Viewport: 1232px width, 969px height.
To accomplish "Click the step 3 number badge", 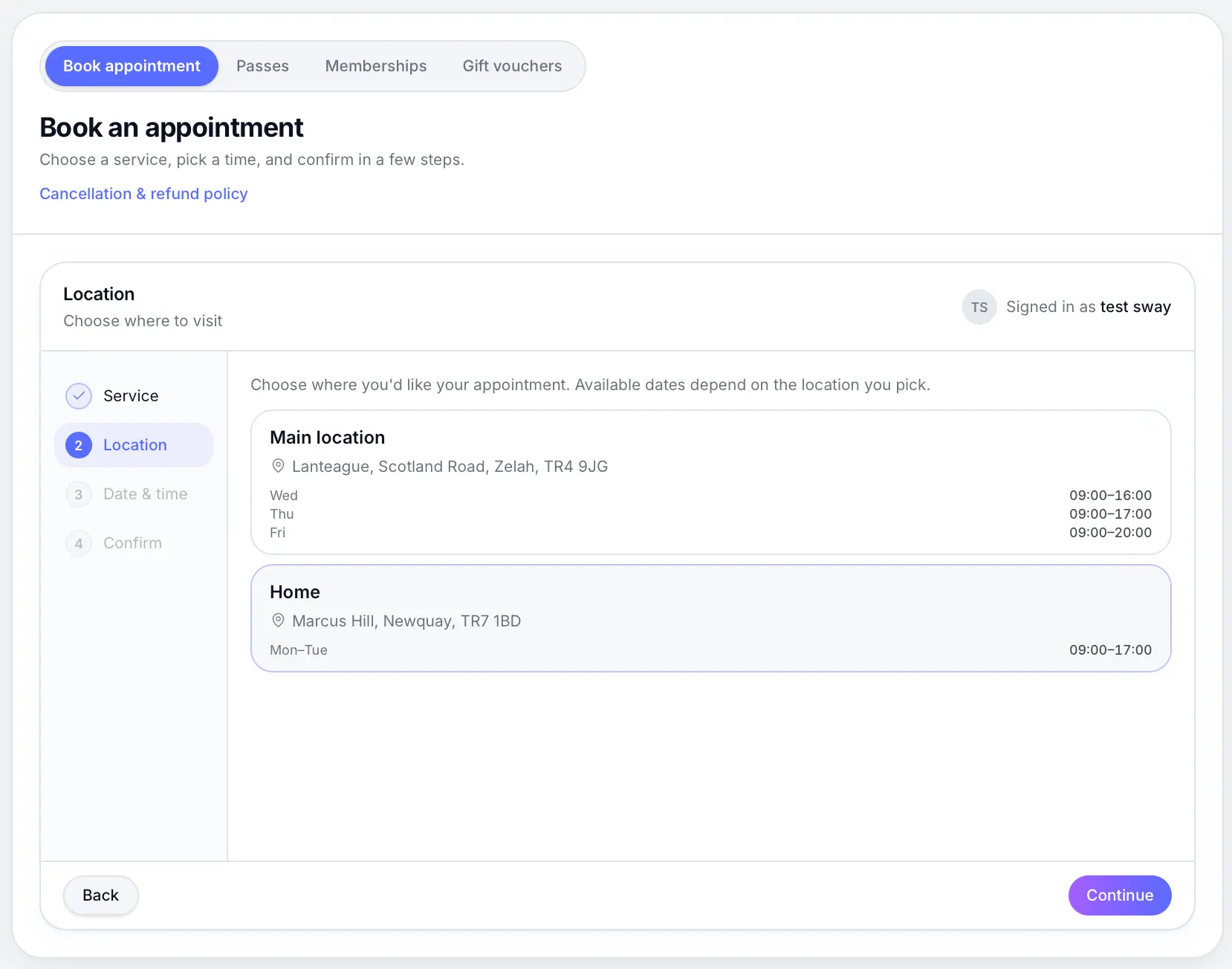I will click(x=79, y=494).
